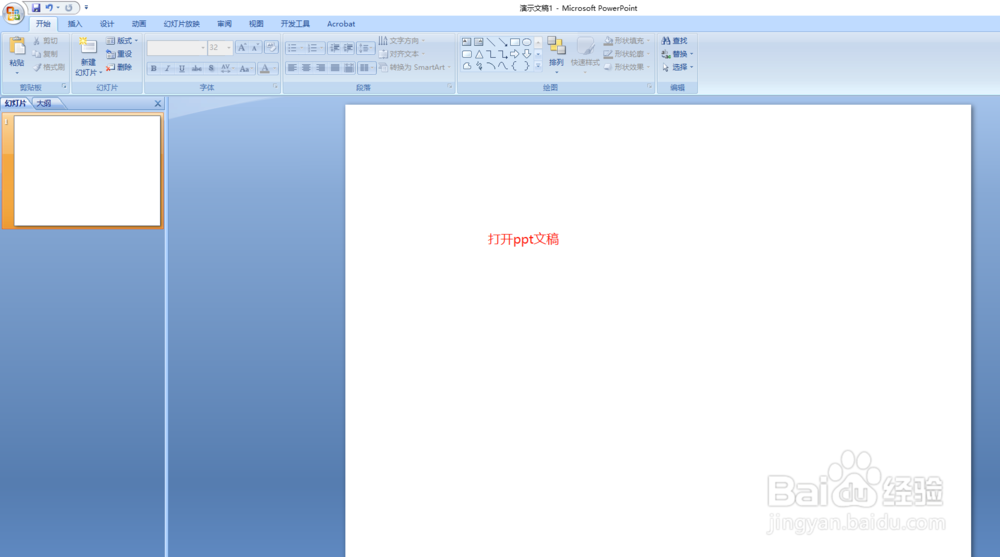The image size is (1000, 557).
Task: Click the font name combo box
Action: pyautogui.click(x=177, y=48)
